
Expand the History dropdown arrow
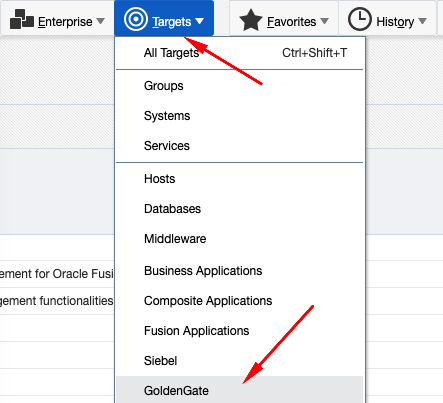coord(422,21)
